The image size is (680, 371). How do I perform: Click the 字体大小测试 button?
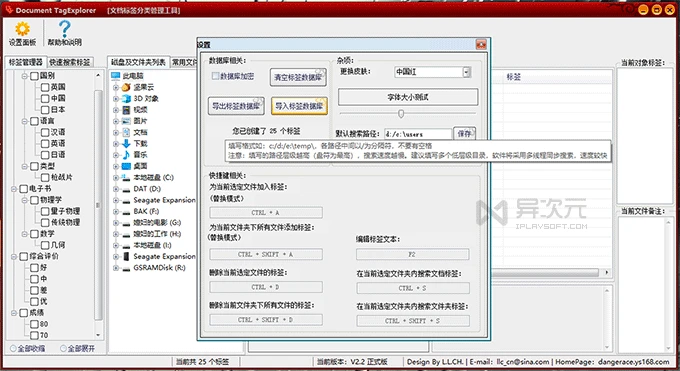408,97
